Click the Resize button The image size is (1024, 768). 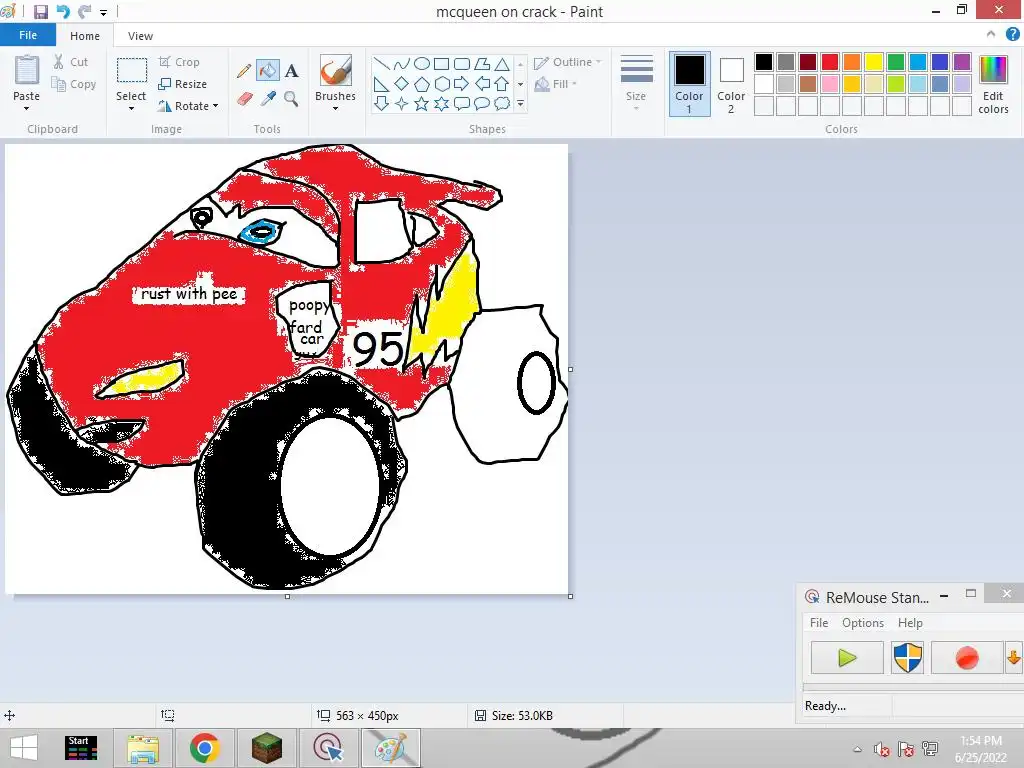183,84
